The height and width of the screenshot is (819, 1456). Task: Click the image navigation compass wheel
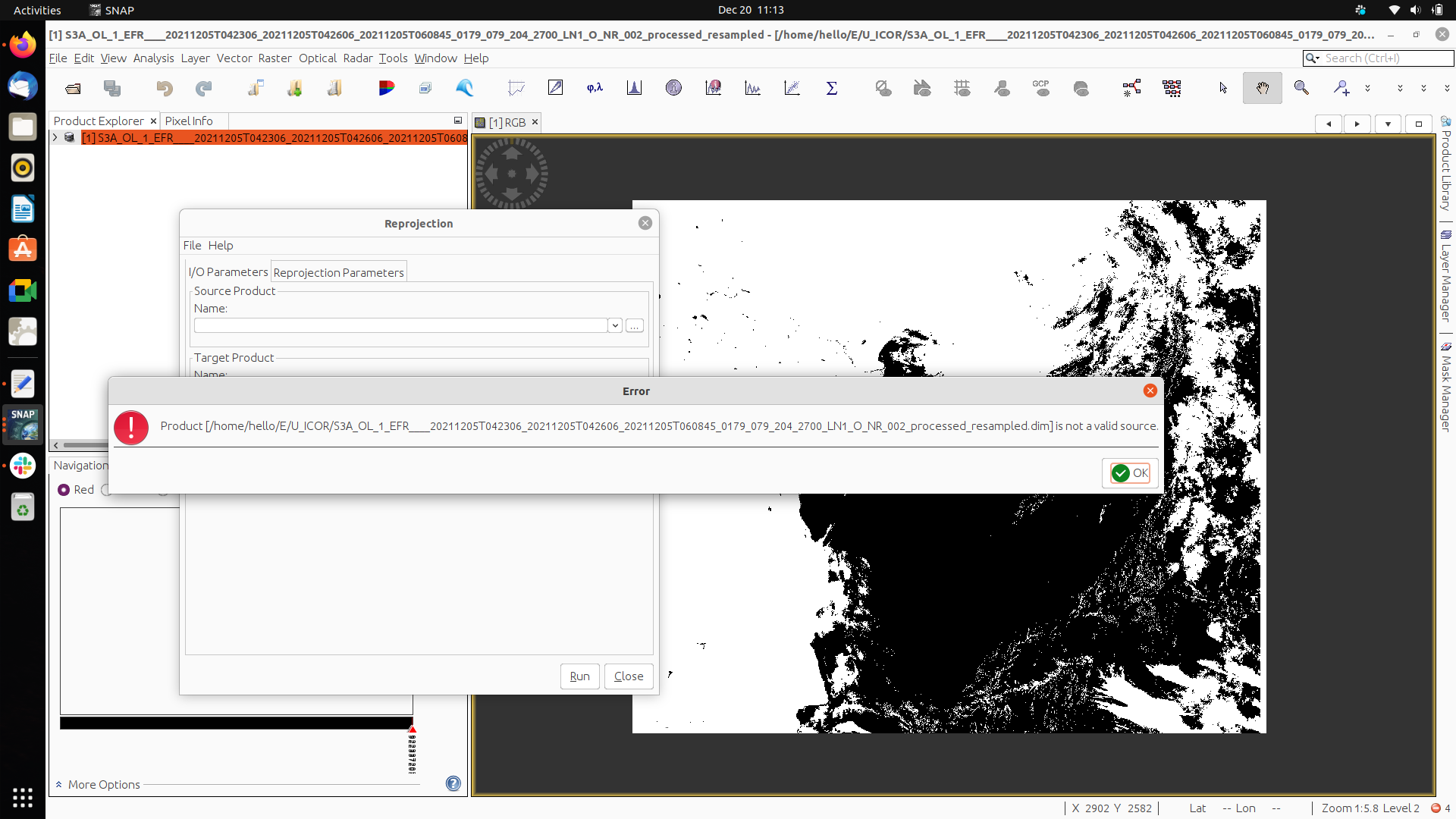click(512, 174)
